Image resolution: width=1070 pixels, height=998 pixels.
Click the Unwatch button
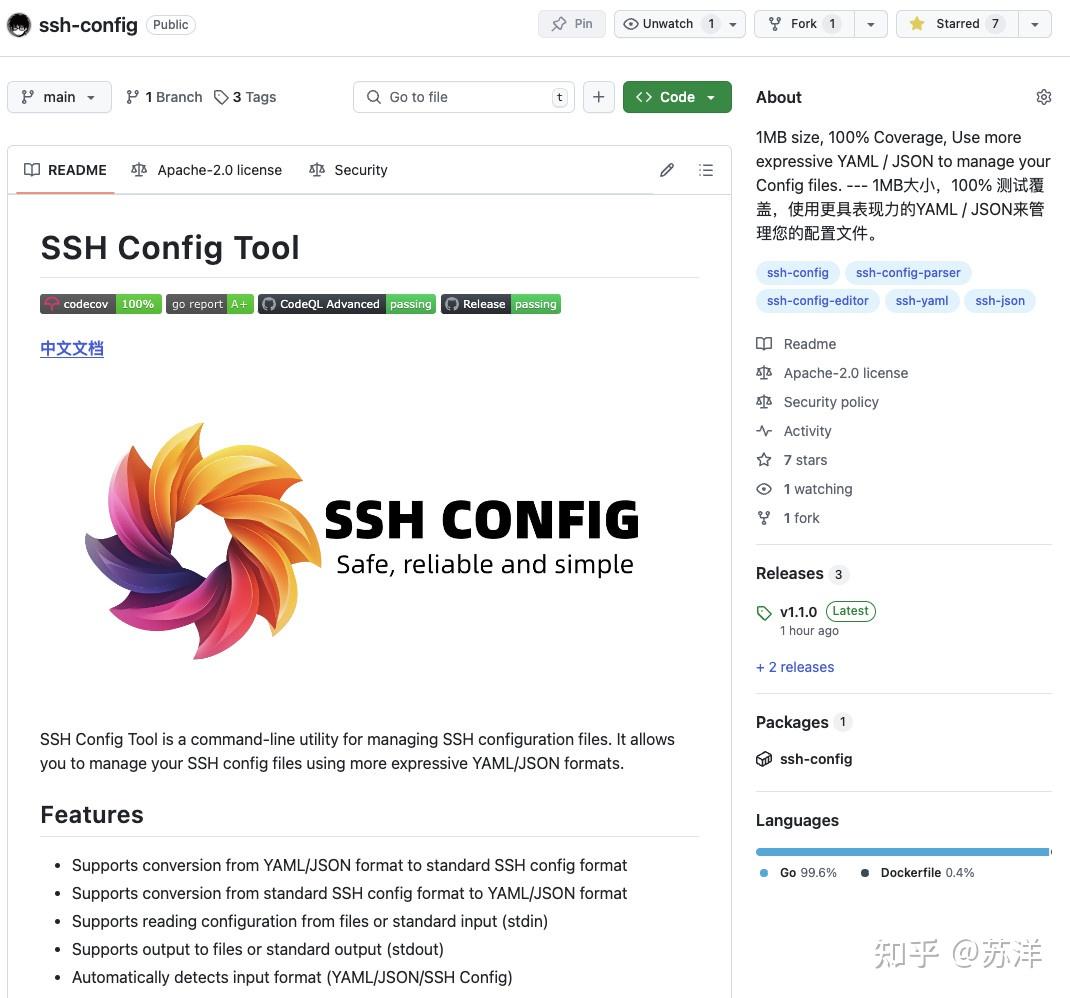click(x=667, y=24)
